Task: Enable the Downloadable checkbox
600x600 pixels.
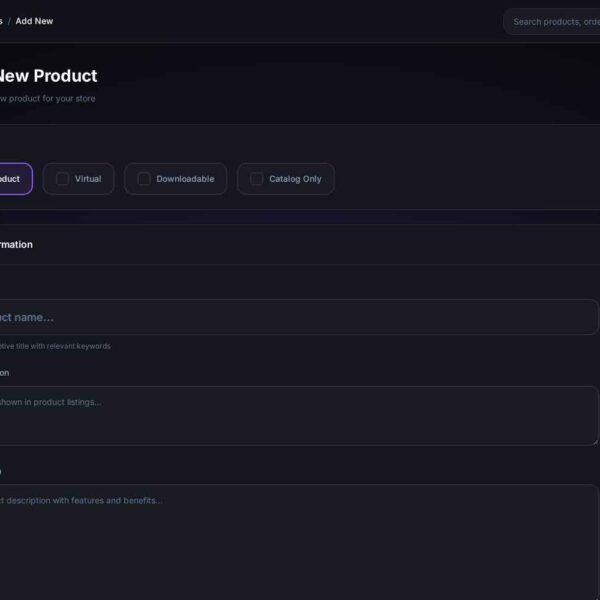Action: [x=144, y=179]
